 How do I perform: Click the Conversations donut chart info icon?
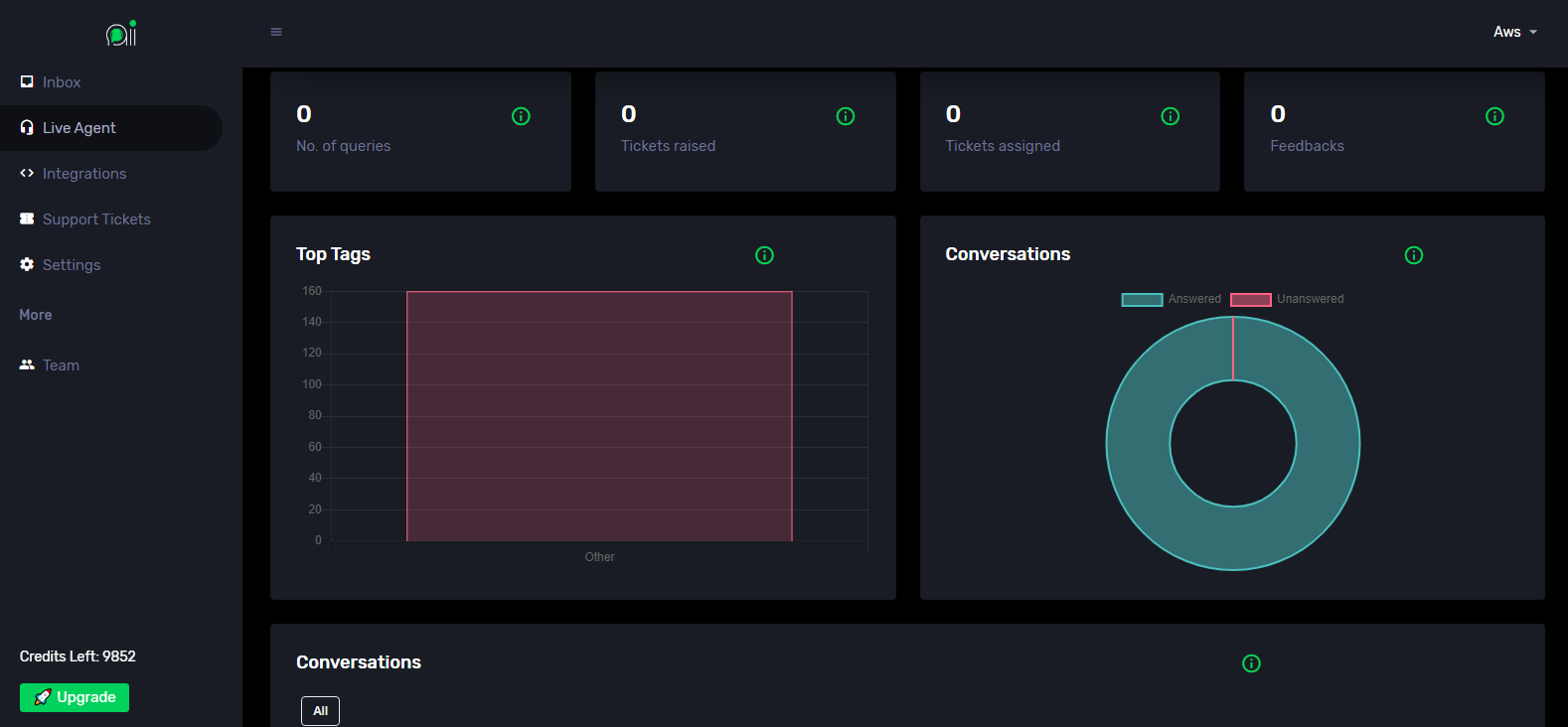tap(1414, 255)
